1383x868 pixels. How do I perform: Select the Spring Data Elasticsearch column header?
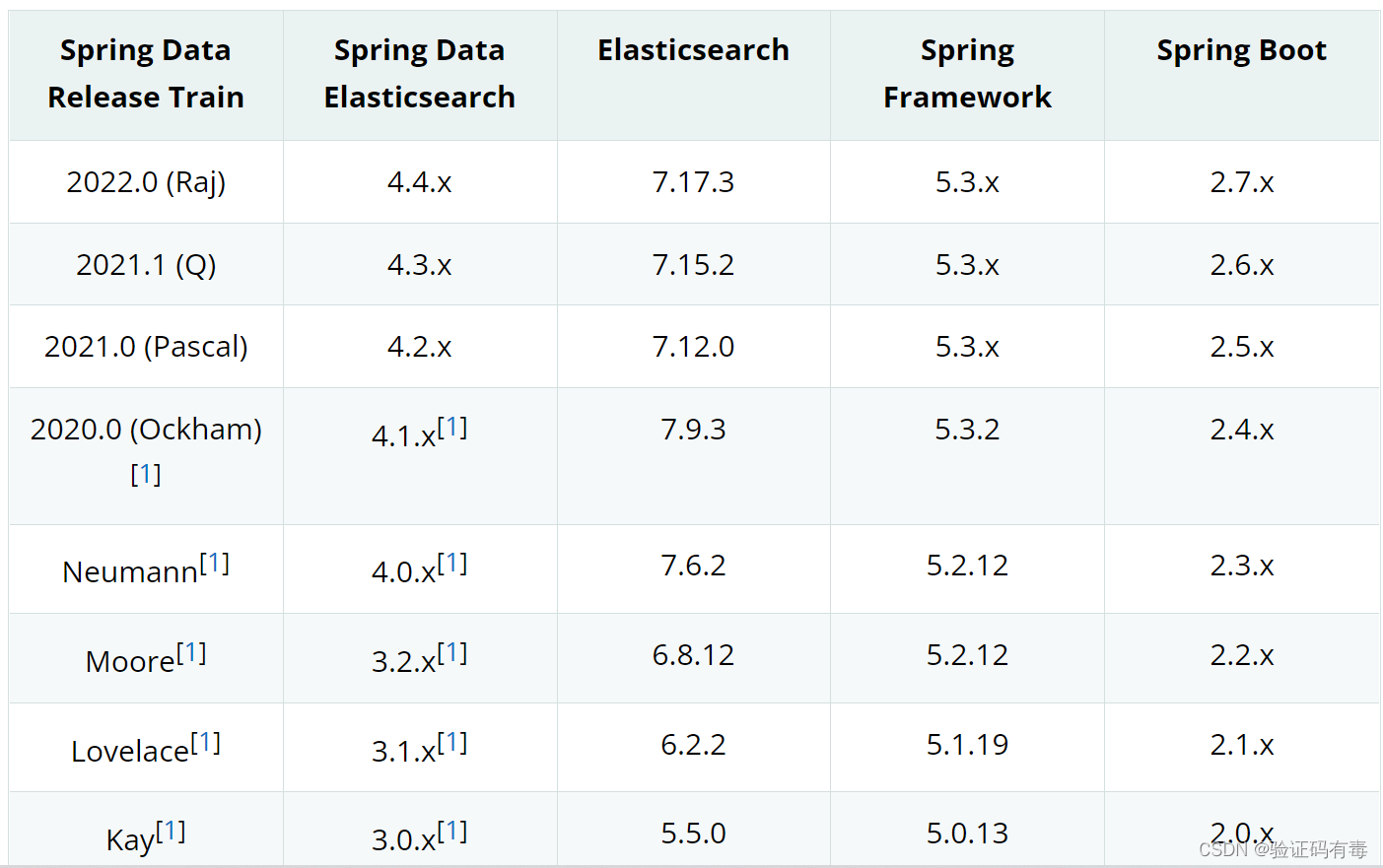(420, 74)
